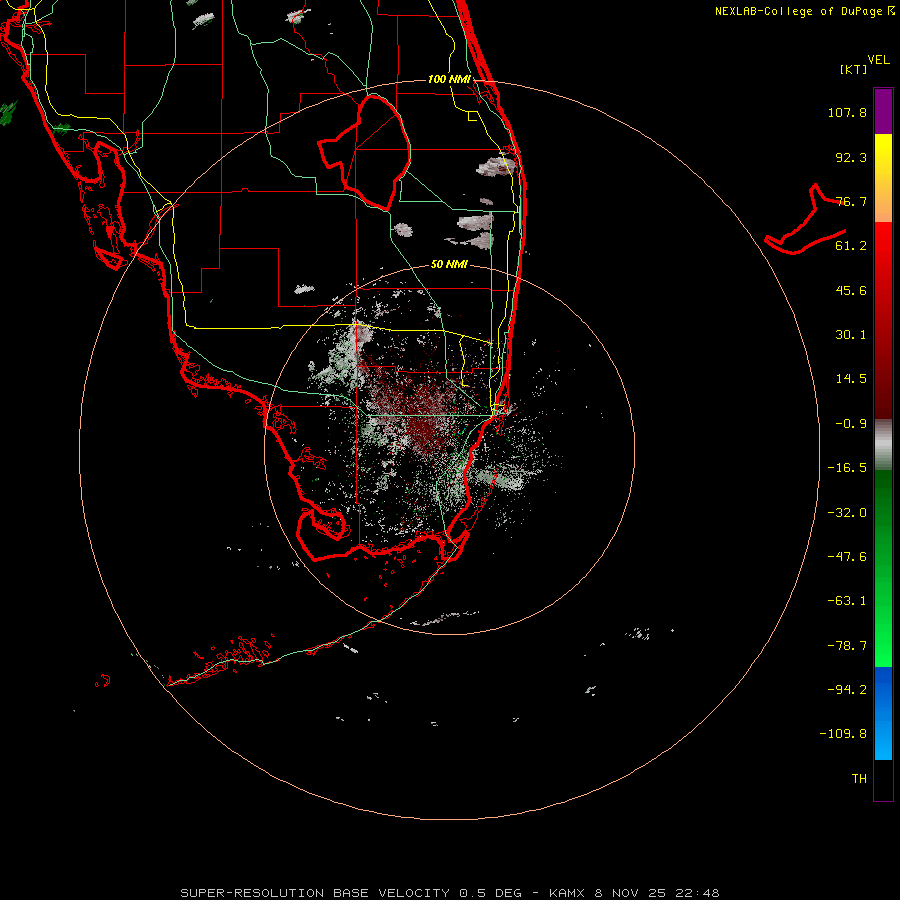Image resolution: width=900 pixels, height=900 pixels.
Task: Click the Super-Resolution Base Velocity caption text
Action: 449,893
